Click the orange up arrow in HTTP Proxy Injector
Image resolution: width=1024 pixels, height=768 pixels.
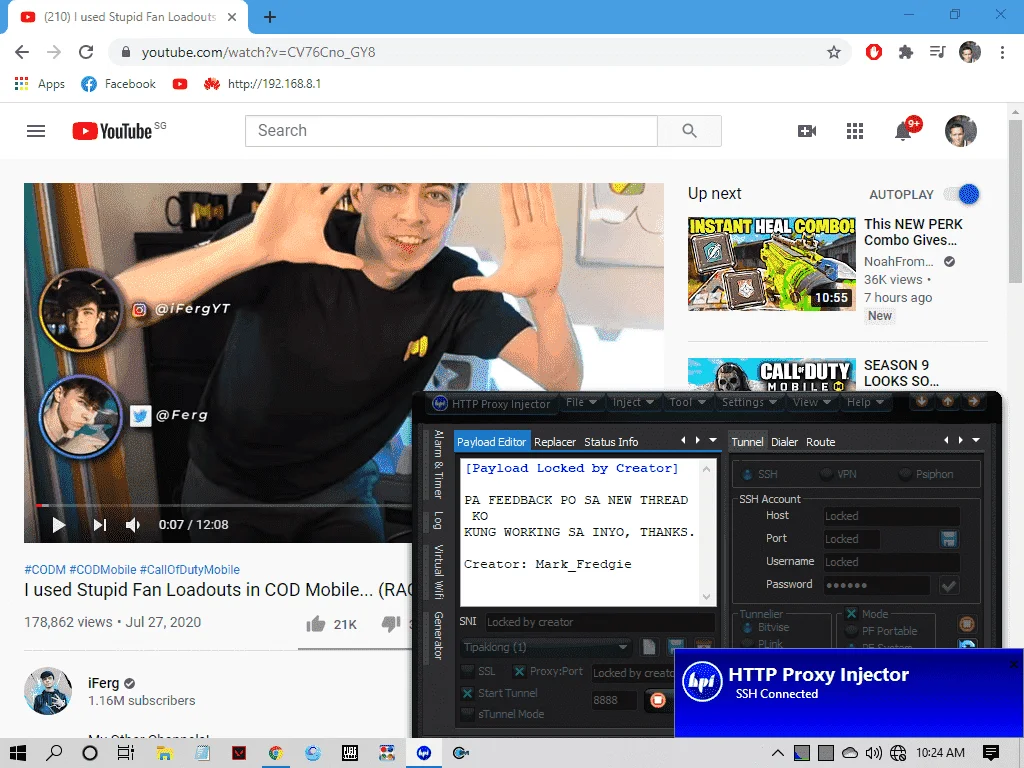point(948,402)
